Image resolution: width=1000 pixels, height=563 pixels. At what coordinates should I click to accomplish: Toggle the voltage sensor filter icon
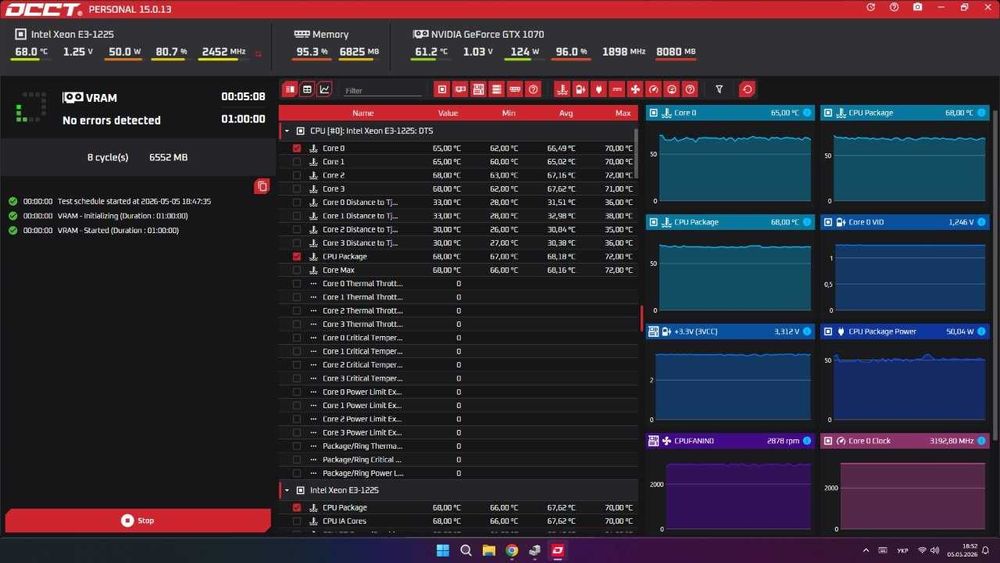(x=580, y=89)
